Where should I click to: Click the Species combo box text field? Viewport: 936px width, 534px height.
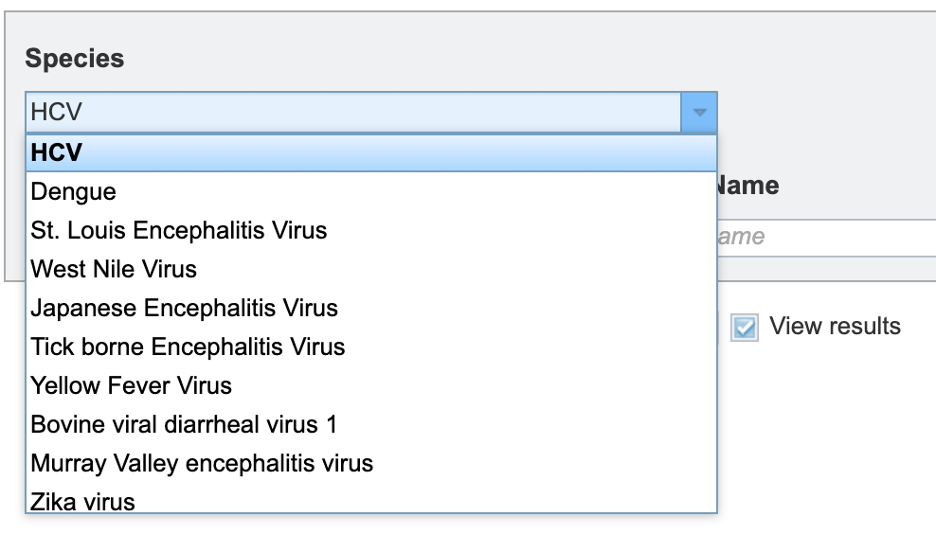point(353,112)
